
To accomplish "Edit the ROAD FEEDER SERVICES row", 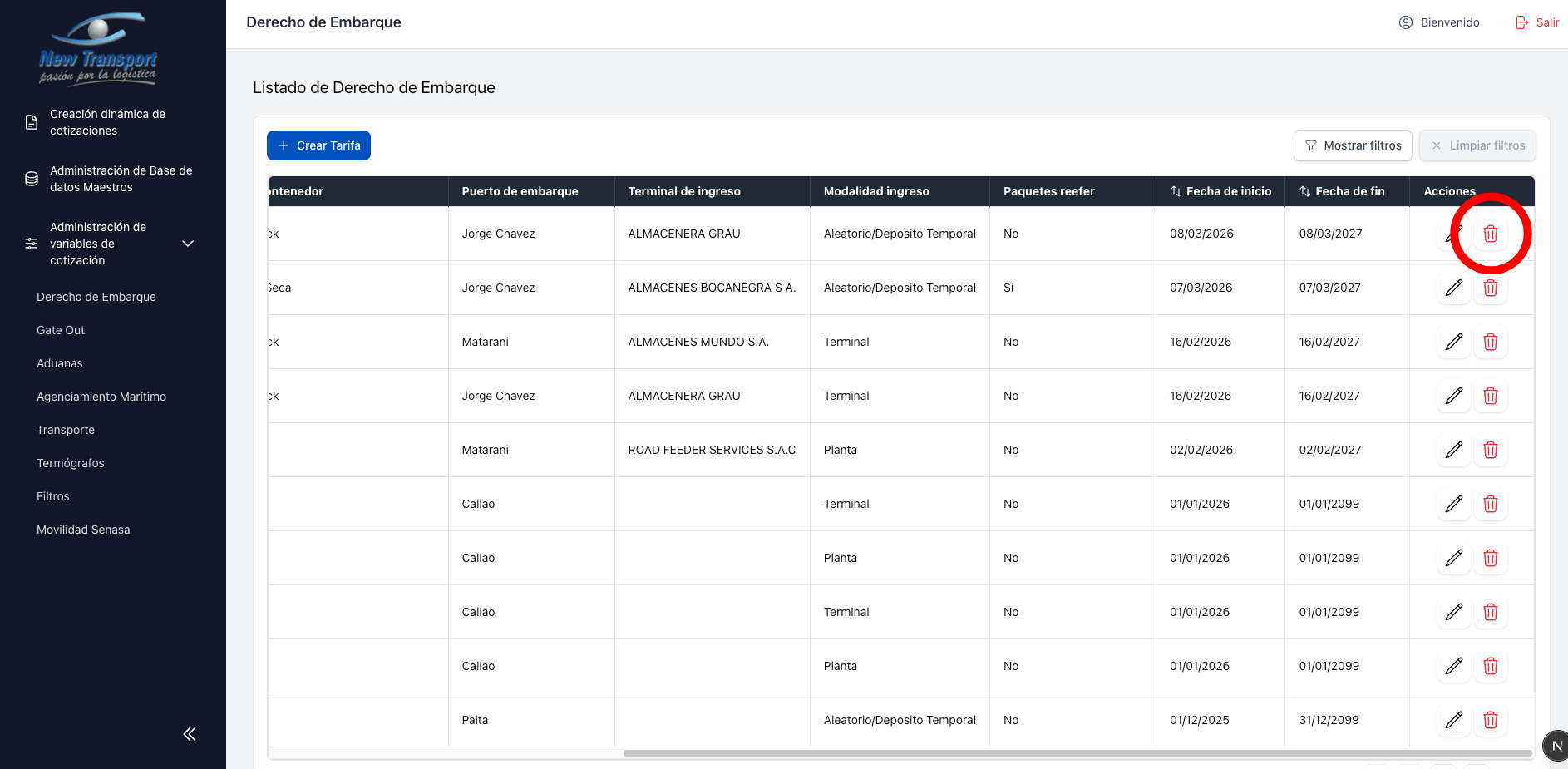I will pyautogui.click(x=1453, y=451).
